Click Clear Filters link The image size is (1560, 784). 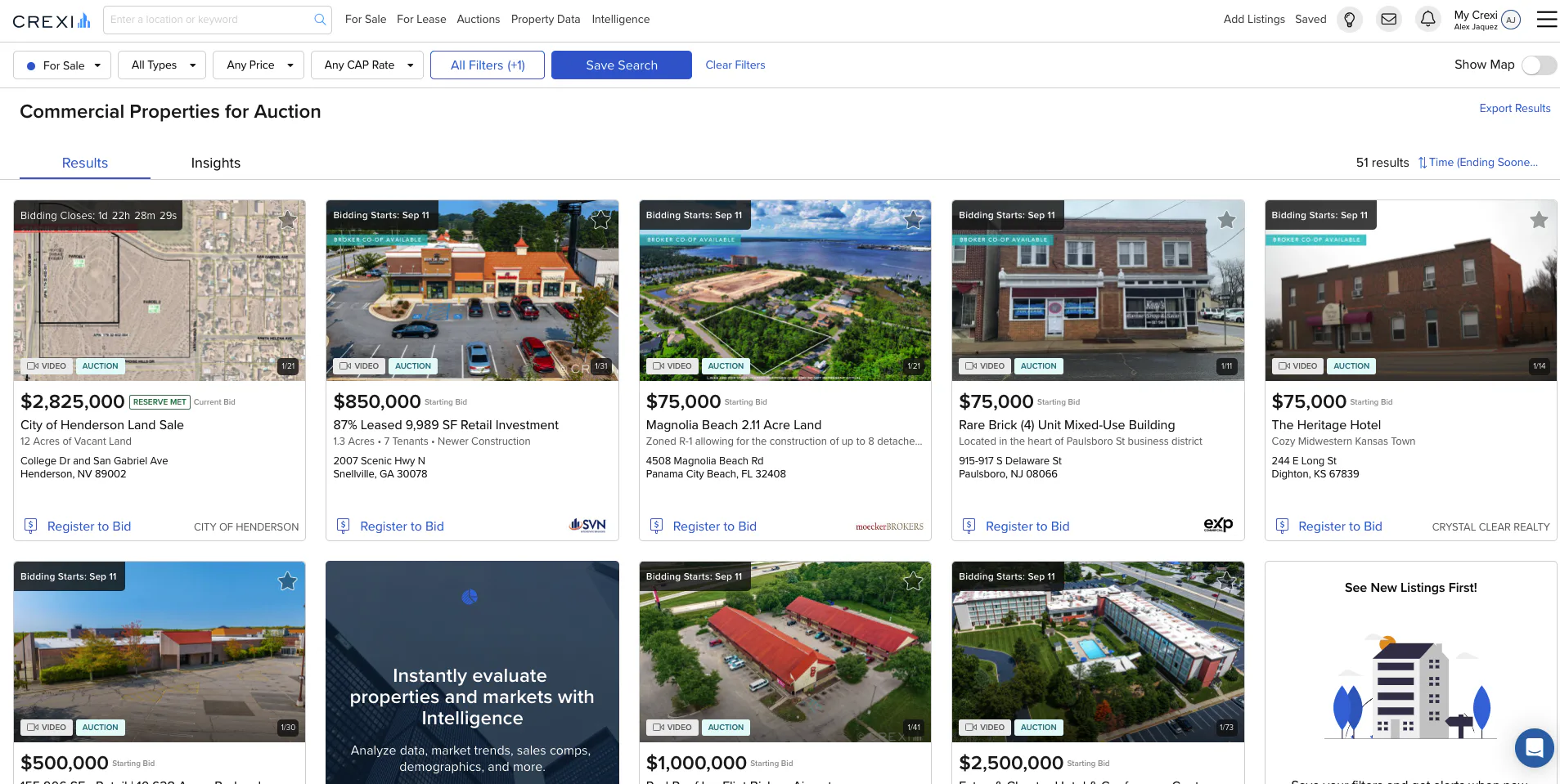[735, 65]
